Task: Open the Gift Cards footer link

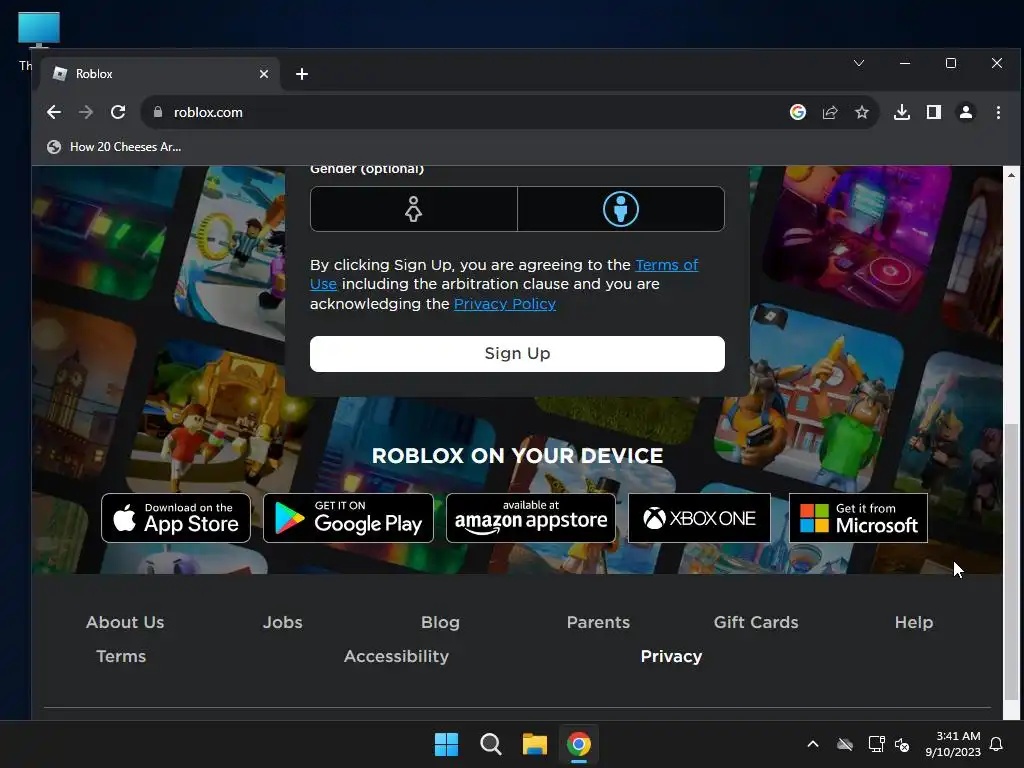Action: point(756,622)
